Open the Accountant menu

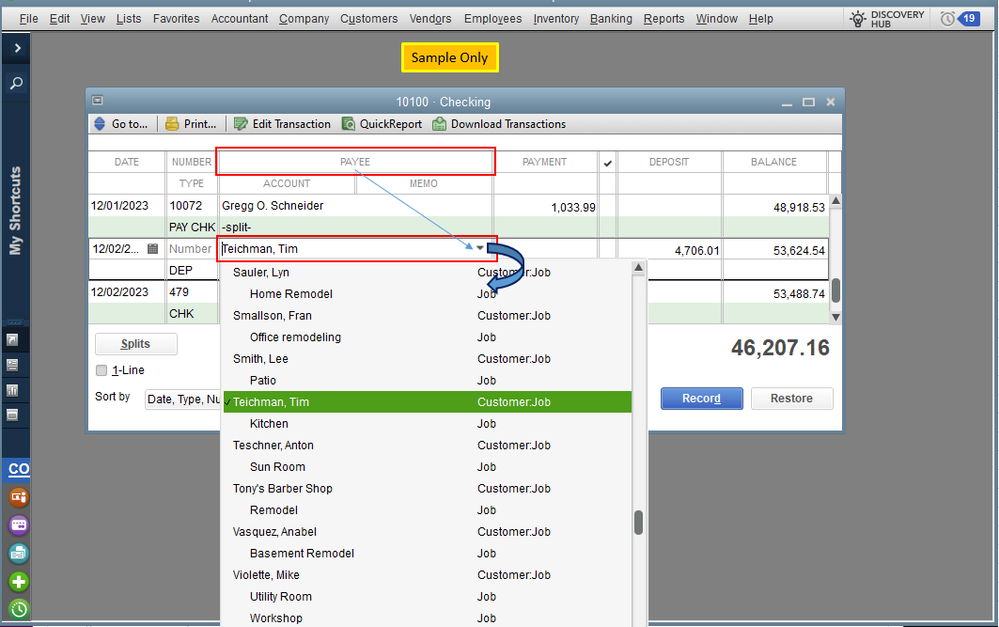click(x=240, y=19)
